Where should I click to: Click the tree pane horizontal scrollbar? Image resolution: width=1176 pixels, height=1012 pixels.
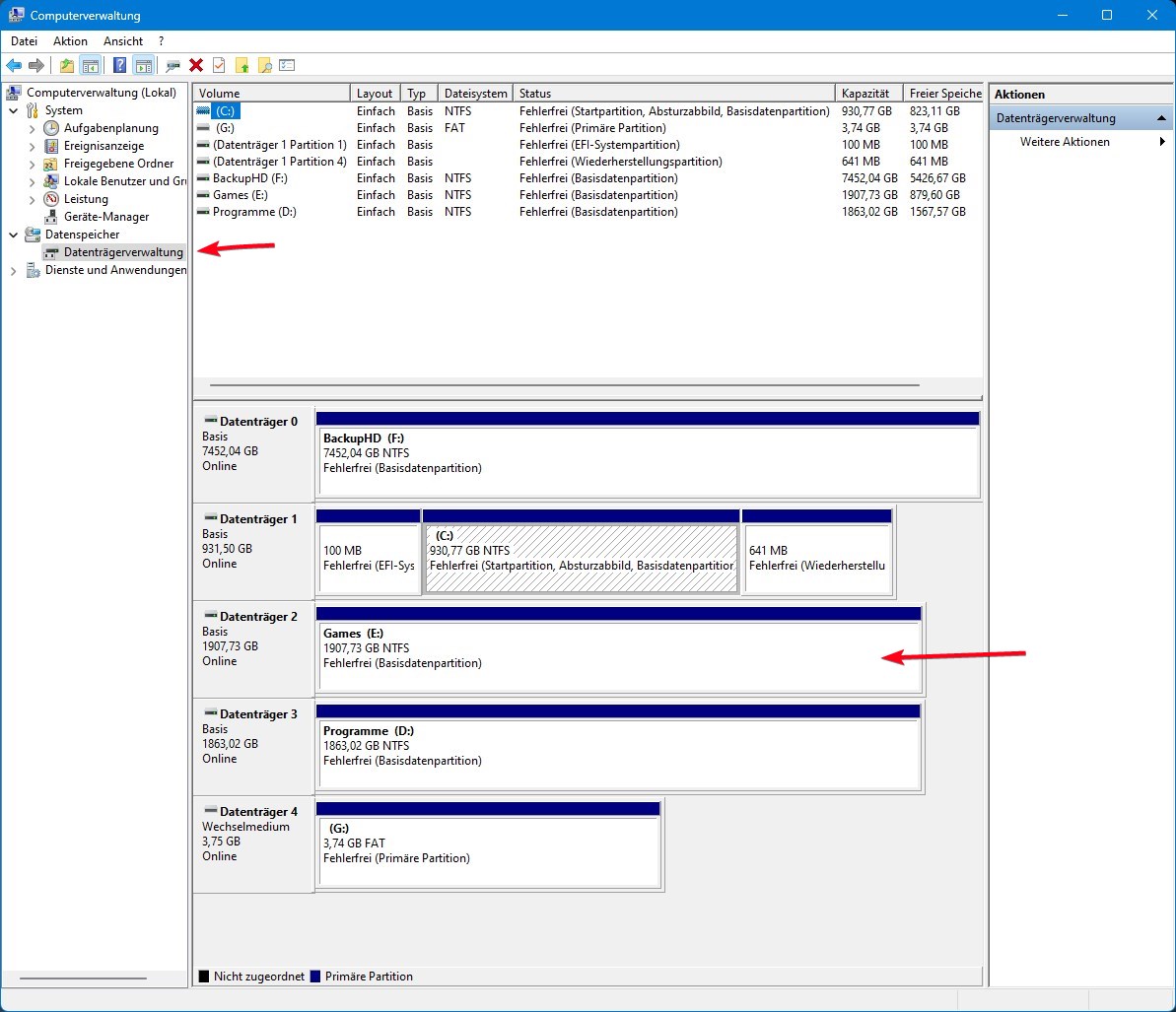pos(83,978)
